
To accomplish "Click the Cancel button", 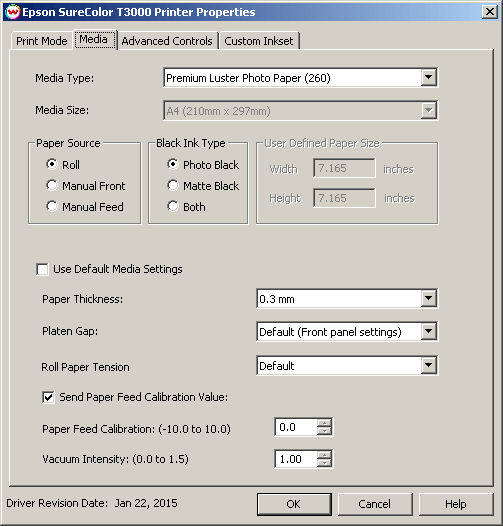I will tap(375, 504).
